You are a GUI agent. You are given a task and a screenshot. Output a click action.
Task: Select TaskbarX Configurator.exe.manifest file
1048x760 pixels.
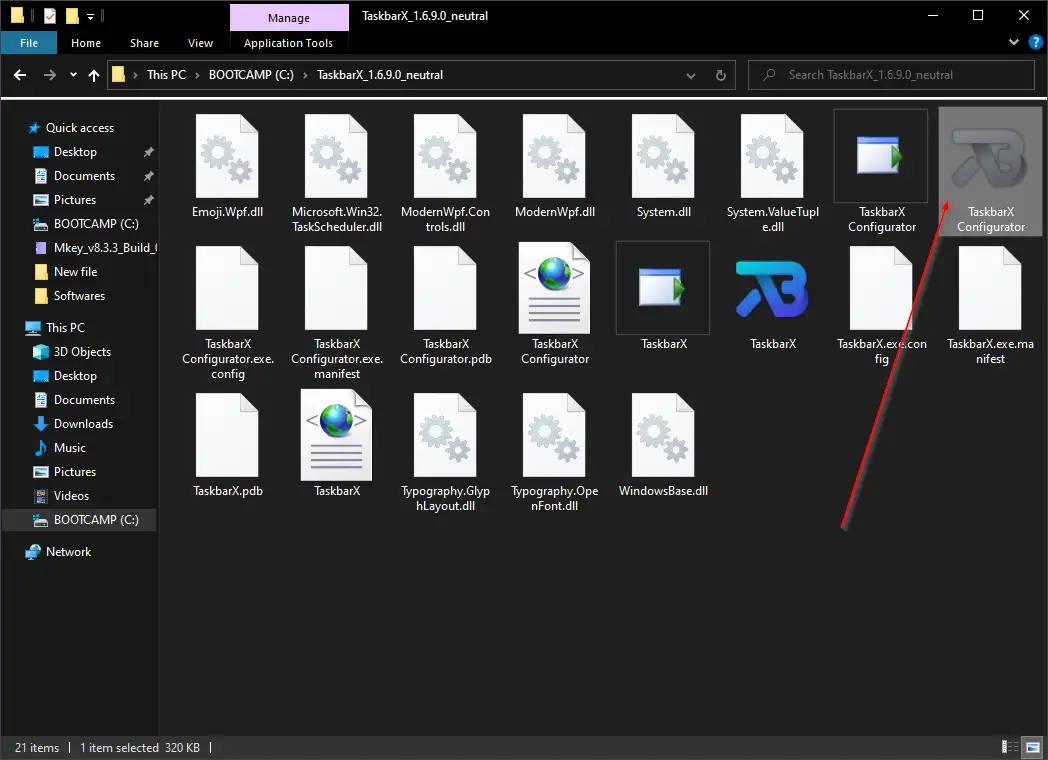pos(336,312)
